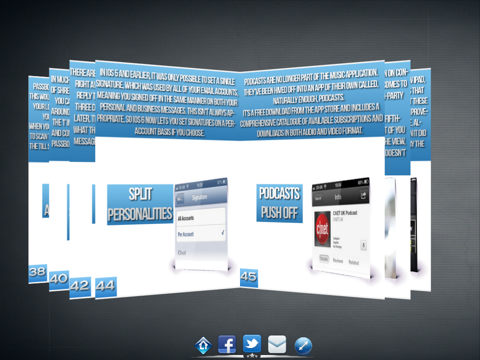Open the Safari compass icon
Viewport: 480px width, 360px height.
pos(303,346)
